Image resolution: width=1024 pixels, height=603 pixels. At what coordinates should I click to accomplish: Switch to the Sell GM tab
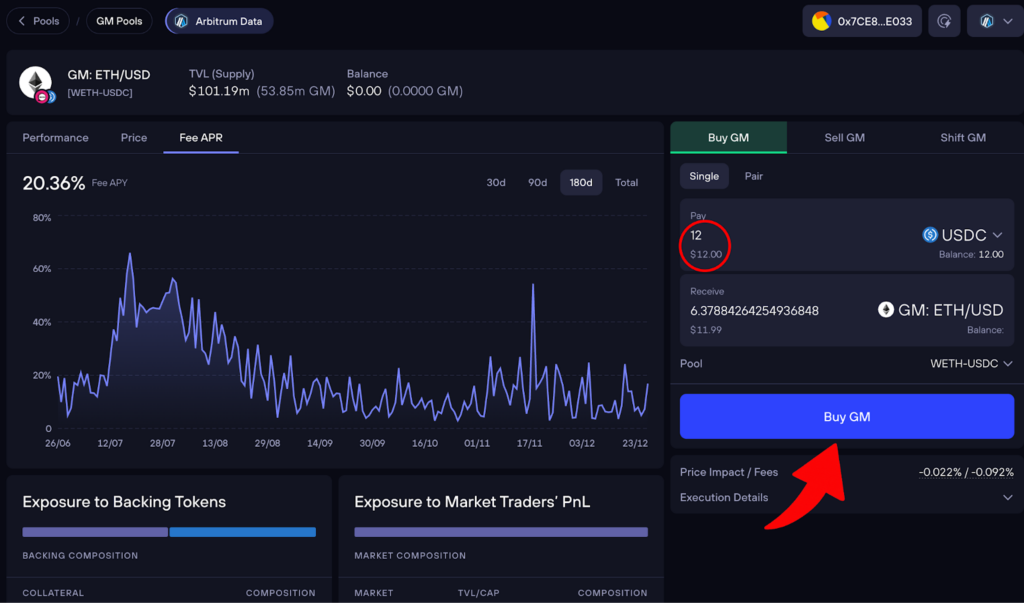pyautogui.click(x=845, y=138)
